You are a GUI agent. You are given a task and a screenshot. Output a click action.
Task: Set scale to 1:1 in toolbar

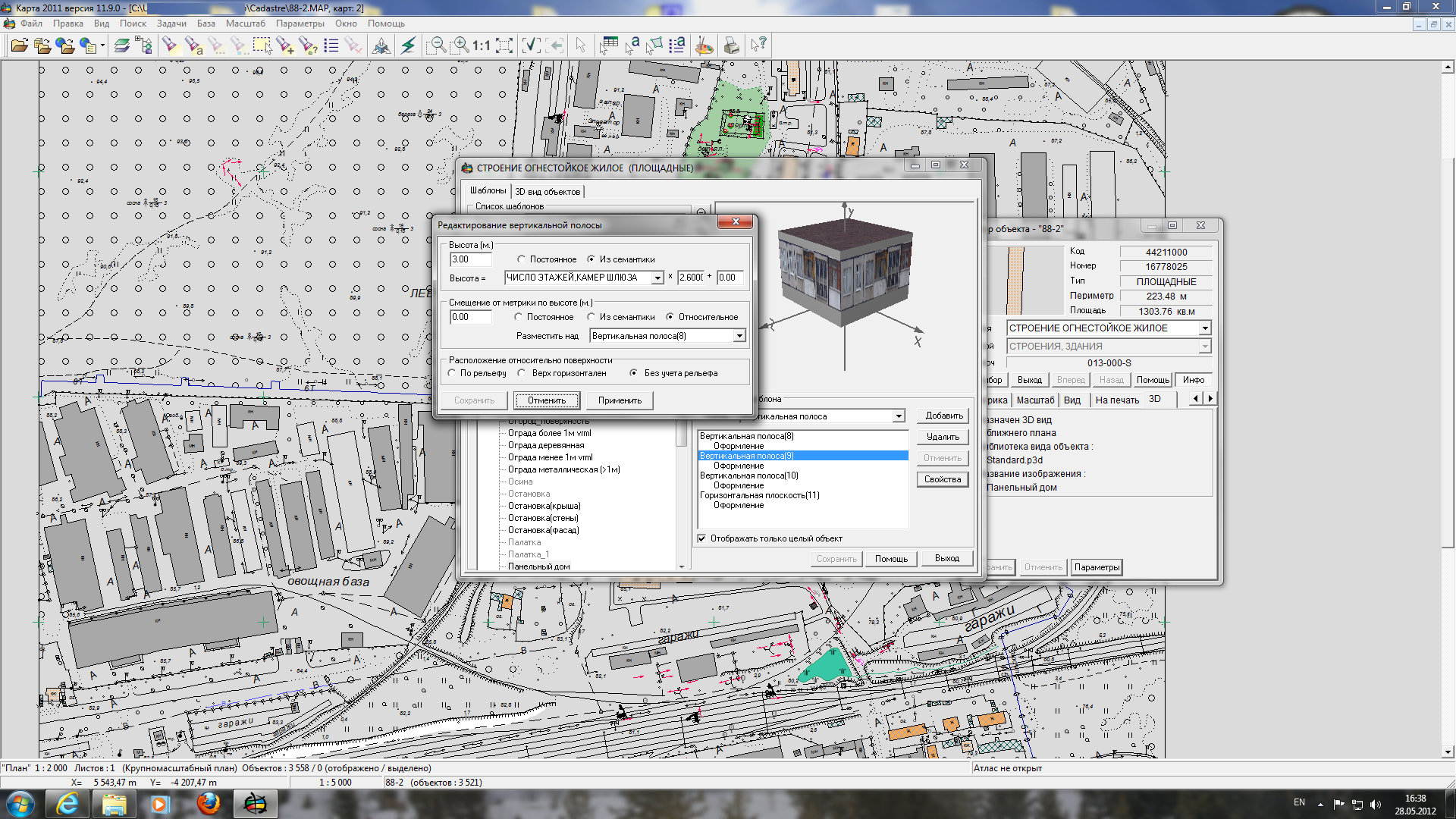click(482, 46)
